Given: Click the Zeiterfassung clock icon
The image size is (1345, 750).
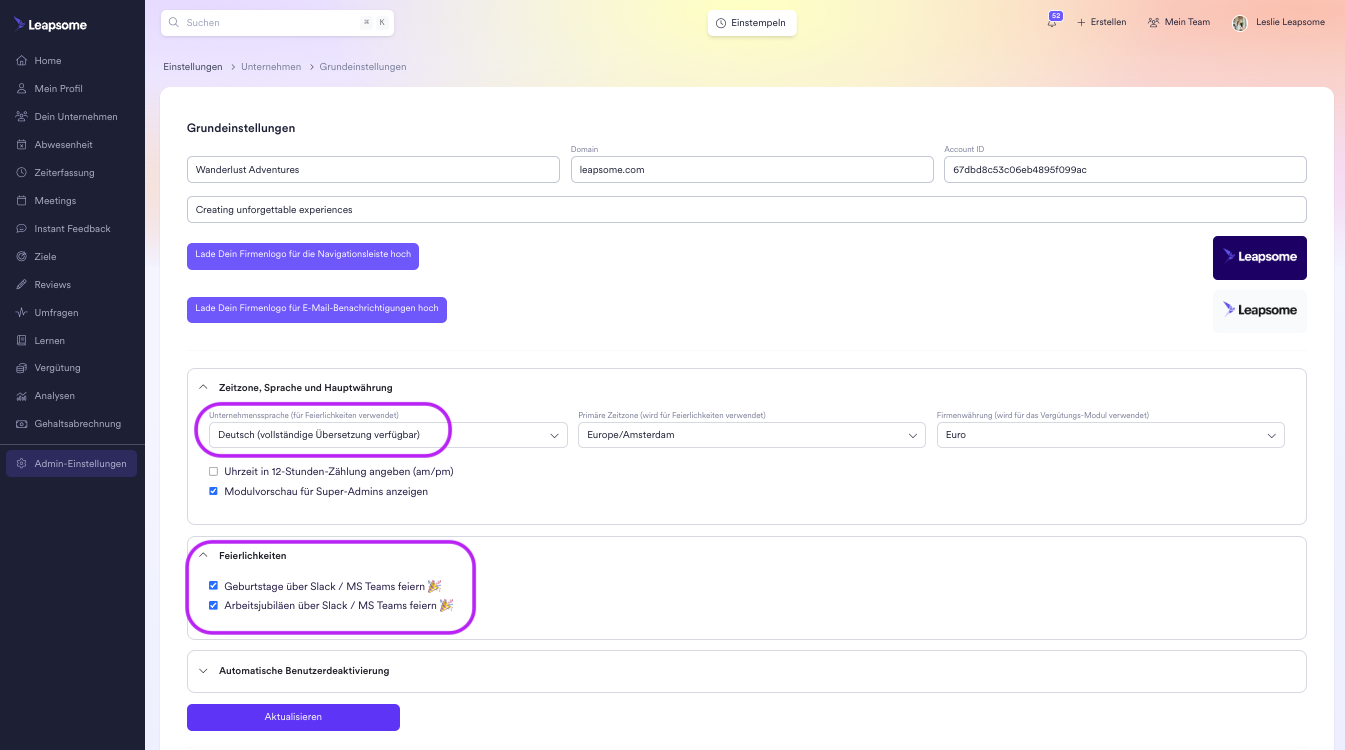Looking at the screenshot, I should point(21,173).
